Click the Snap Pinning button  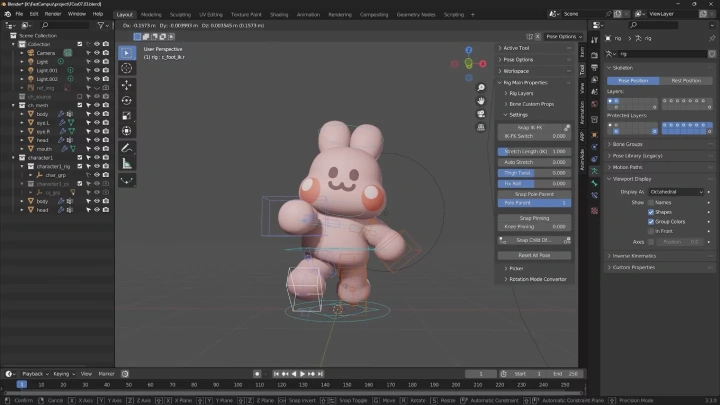(534, 218)
